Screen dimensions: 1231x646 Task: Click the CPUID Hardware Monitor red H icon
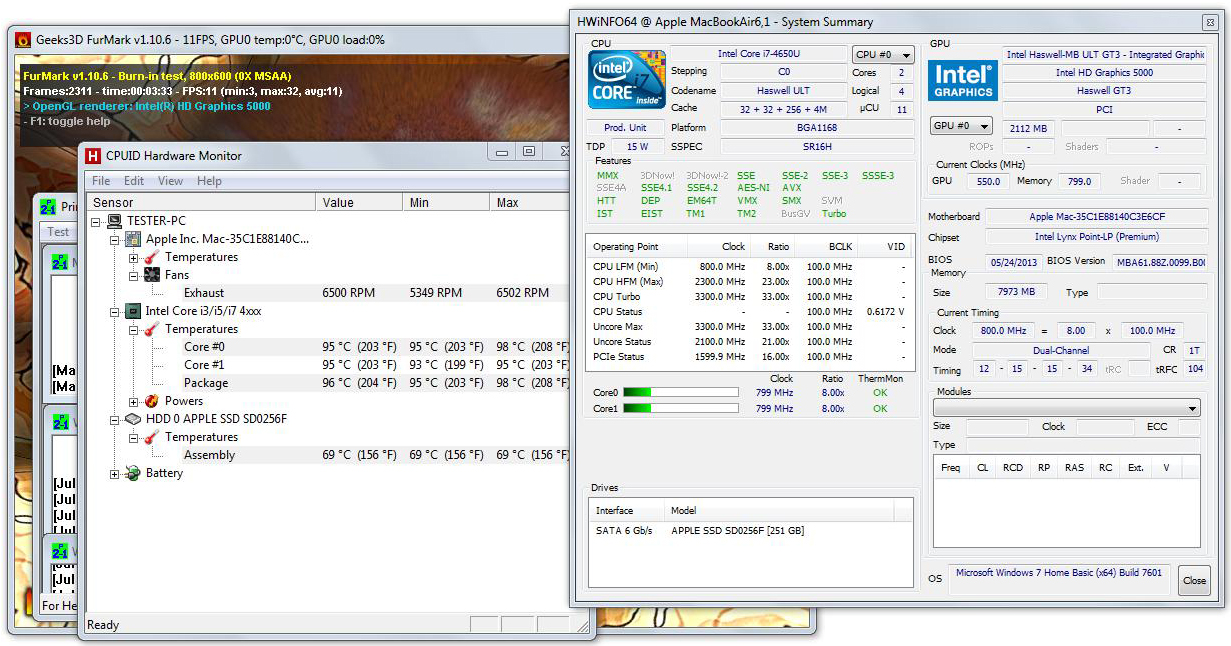pos(93,155)
